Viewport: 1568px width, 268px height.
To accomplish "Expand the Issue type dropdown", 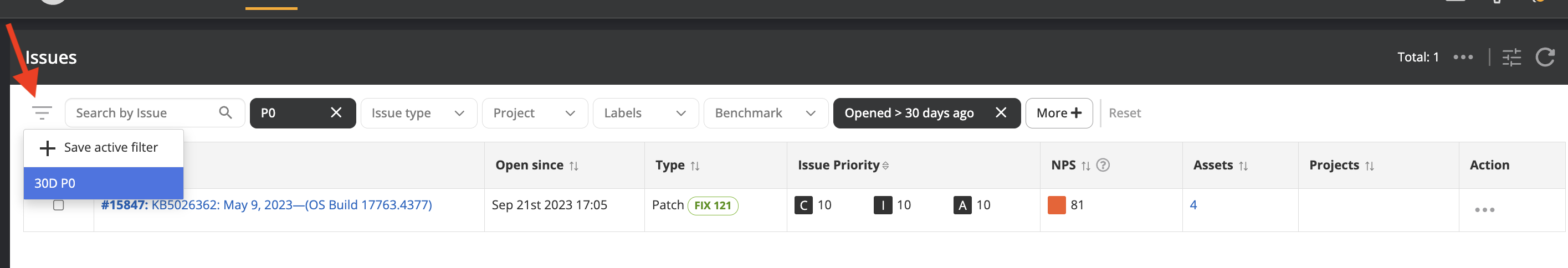I will [x=418, y=113].
